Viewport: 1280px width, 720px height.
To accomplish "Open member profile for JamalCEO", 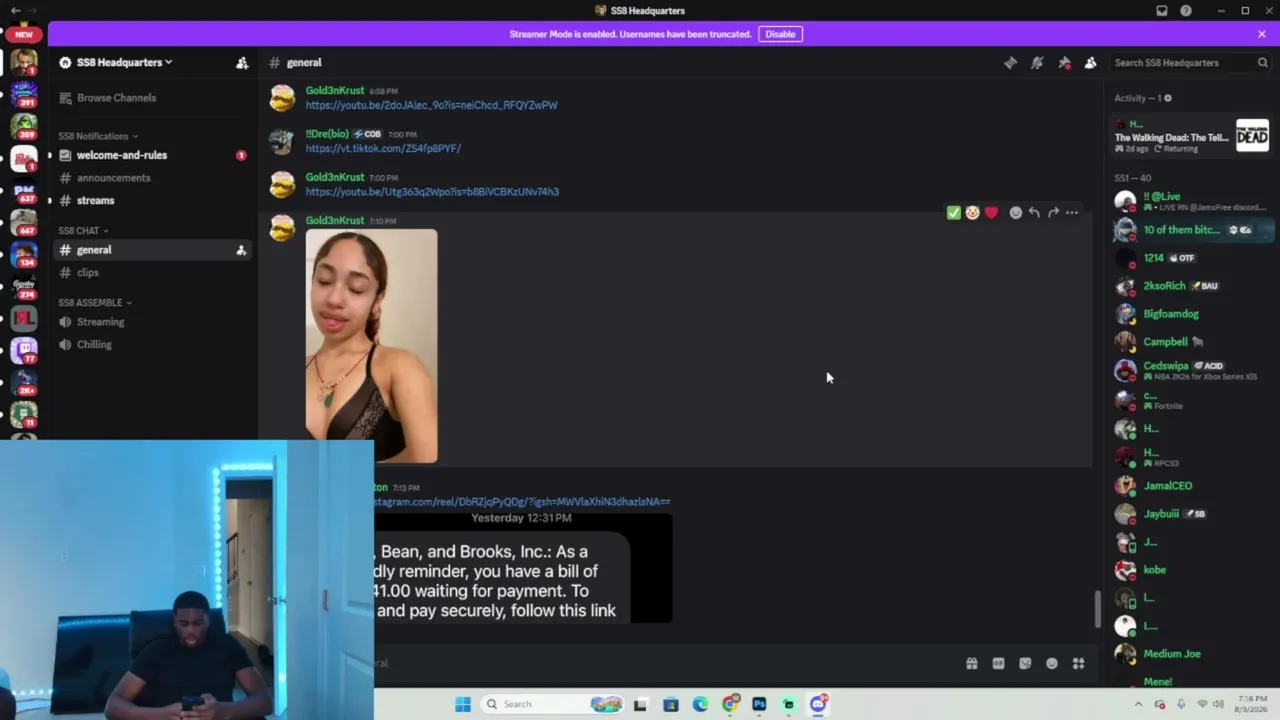I will tap(1192, 486).
